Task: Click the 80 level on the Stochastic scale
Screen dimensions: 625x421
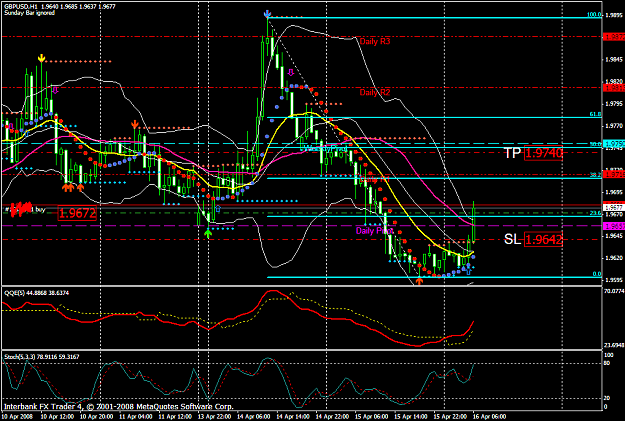Action: click(608, 363)
